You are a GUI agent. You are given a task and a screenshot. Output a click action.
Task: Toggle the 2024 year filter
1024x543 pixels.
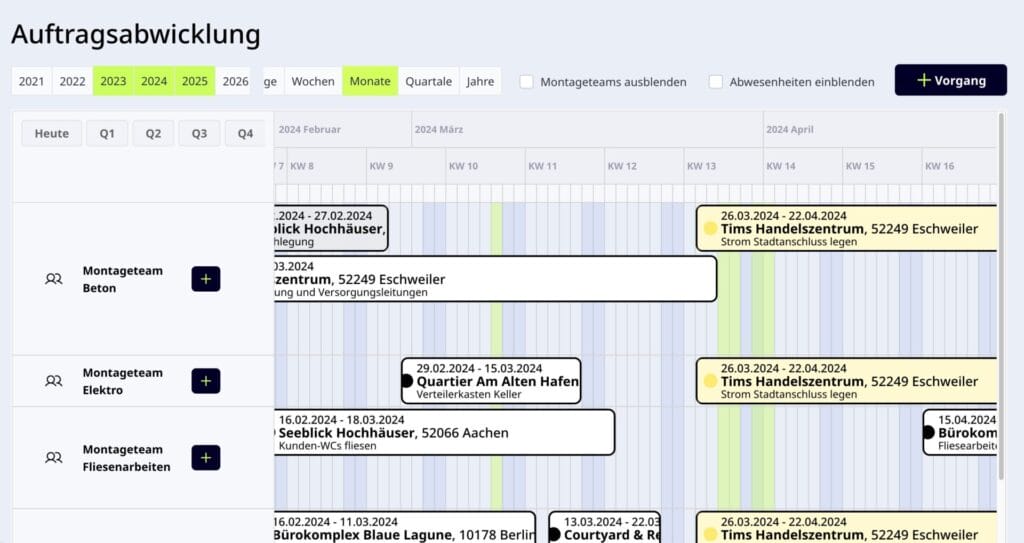[154, 81]
